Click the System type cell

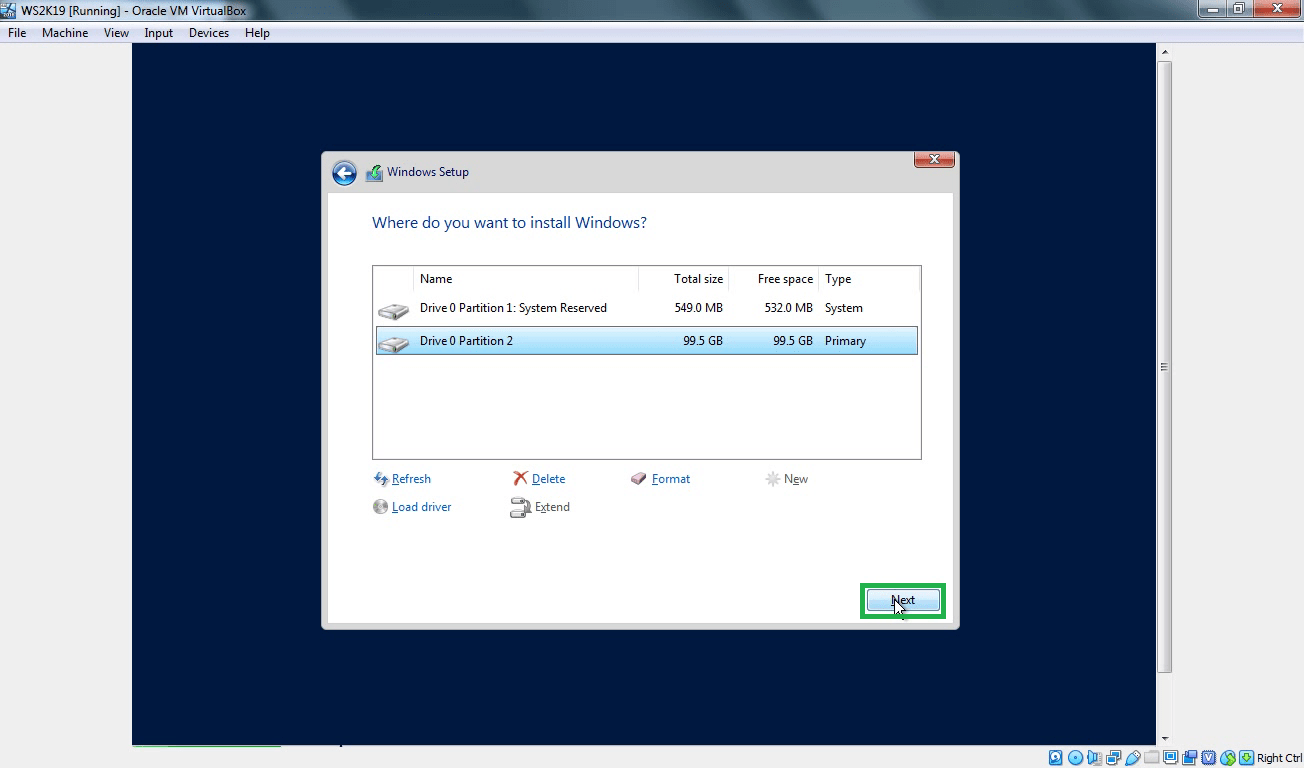click(844, 308)
